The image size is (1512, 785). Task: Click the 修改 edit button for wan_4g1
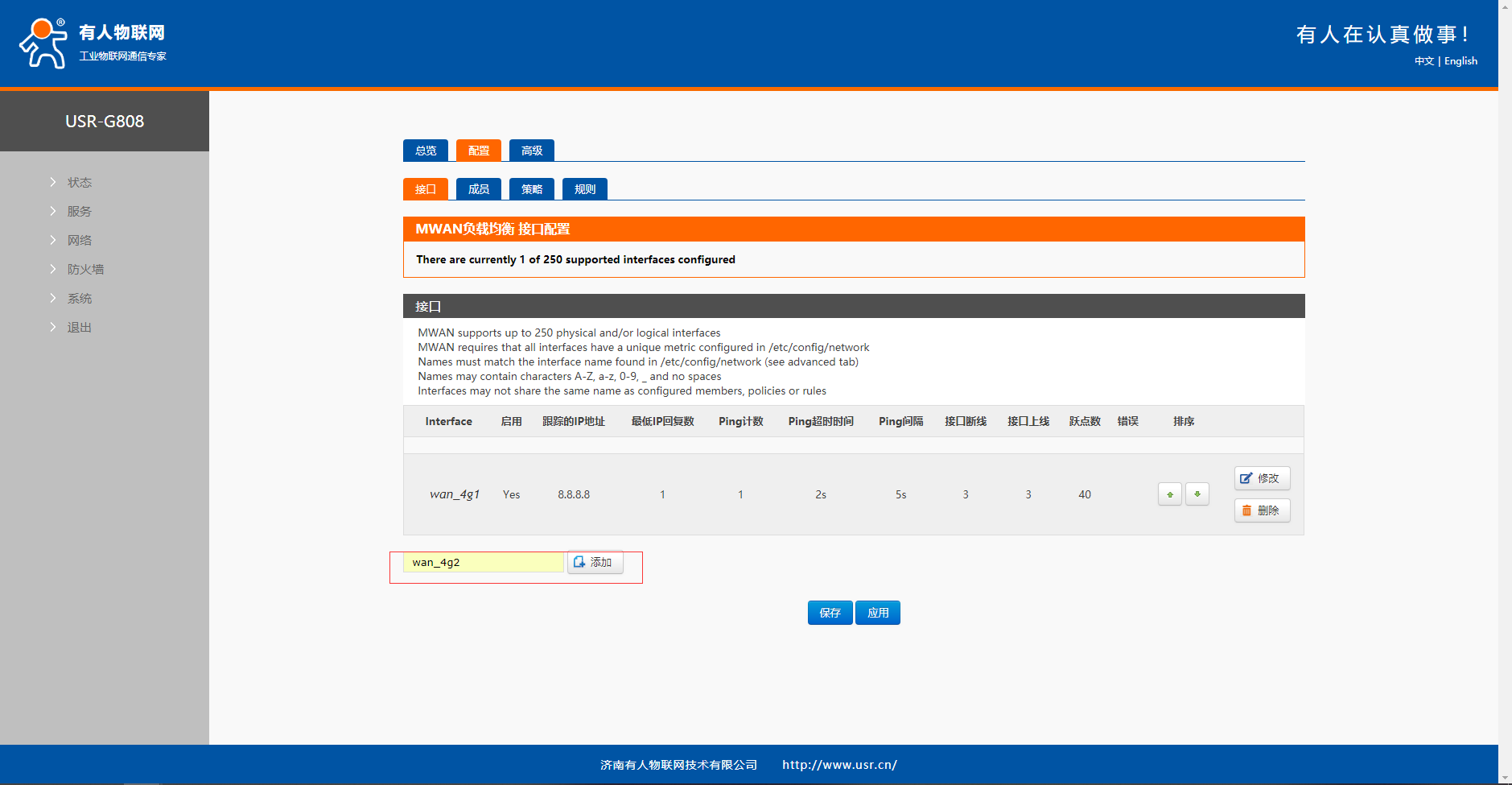(x=1261, y=478)
